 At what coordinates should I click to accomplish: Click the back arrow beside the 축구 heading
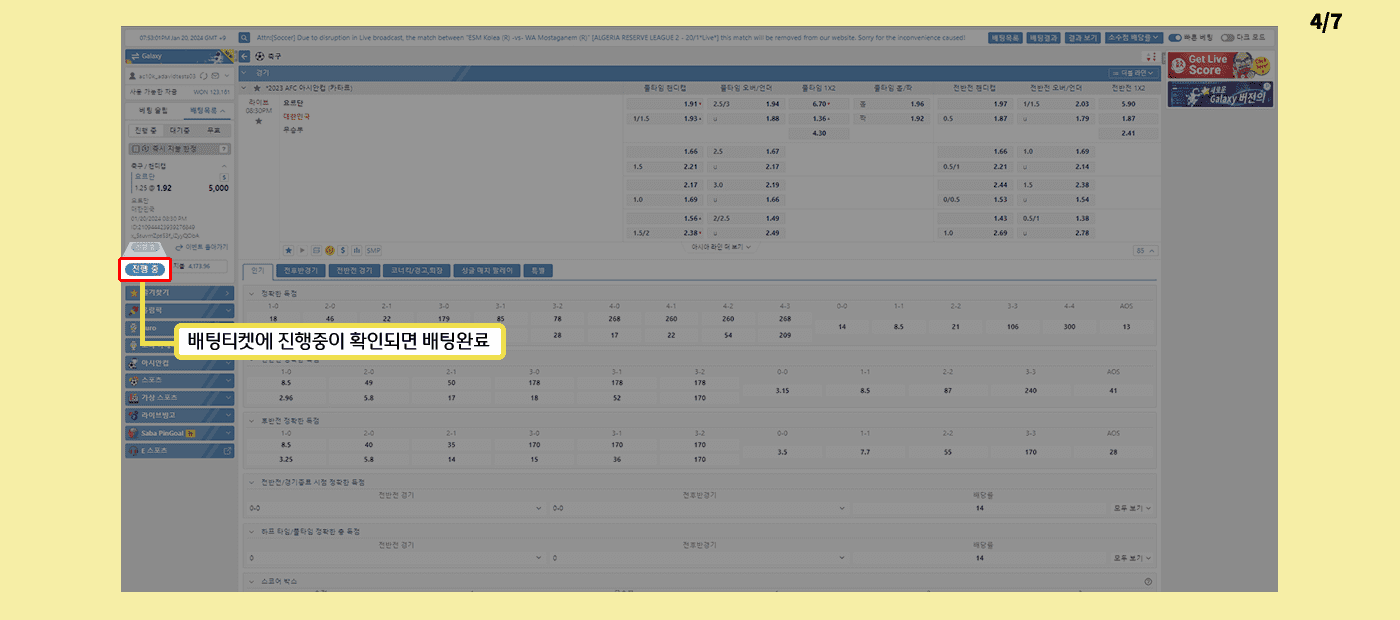click(x=244, y=57)
